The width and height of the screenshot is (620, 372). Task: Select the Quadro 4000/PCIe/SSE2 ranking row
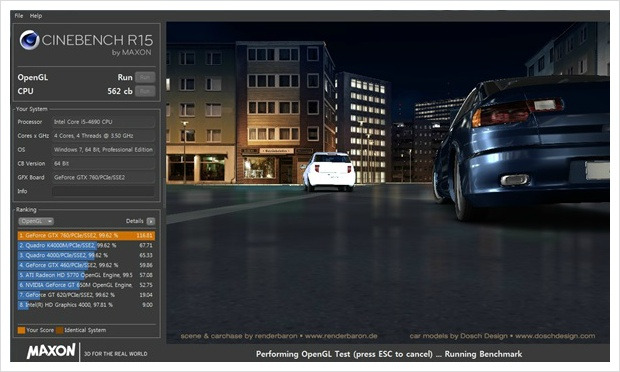tap(86, 255)
